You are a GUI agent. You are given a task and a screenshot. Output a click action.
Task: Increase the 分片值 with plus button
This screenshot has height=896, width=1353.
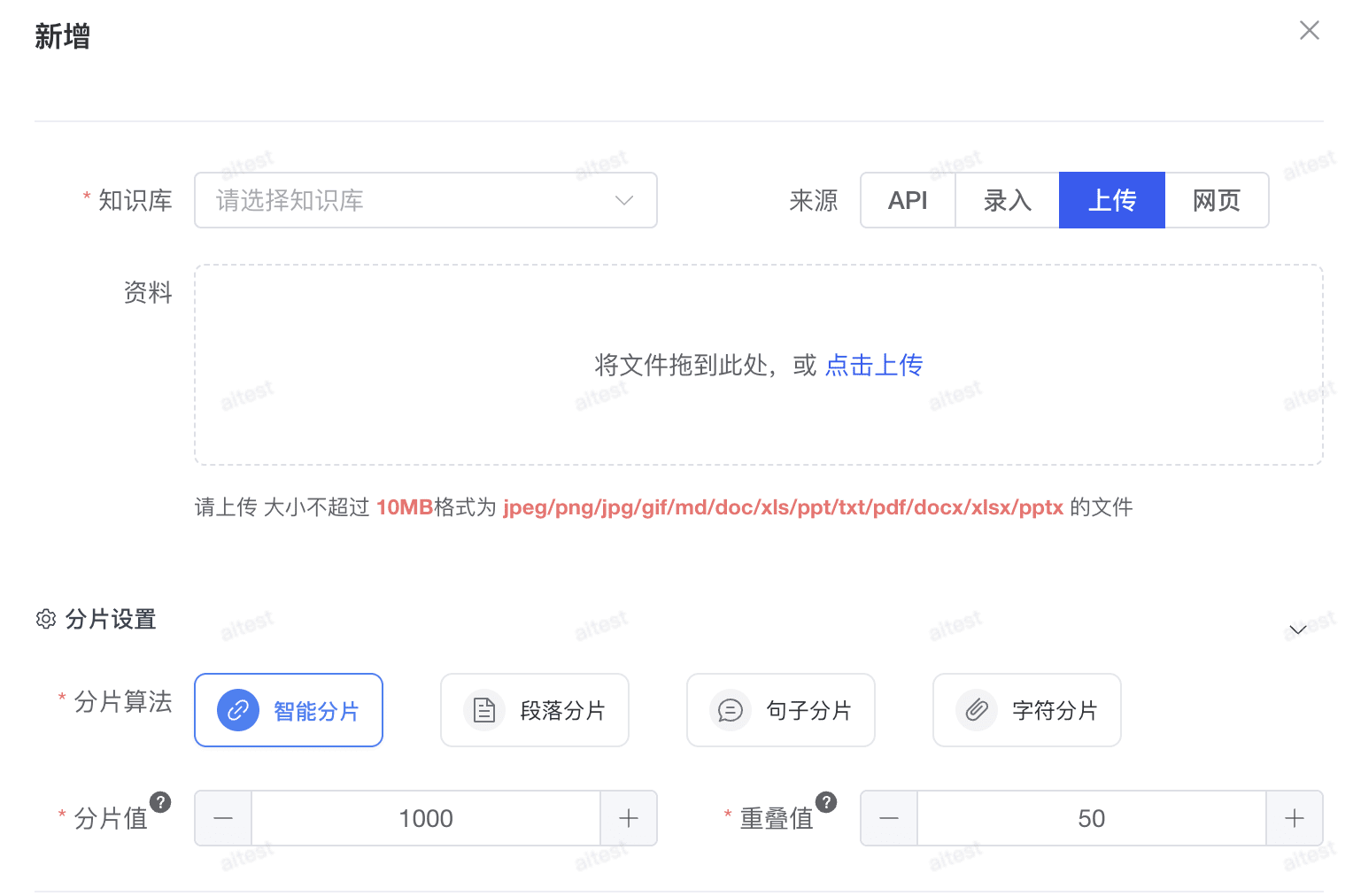click(629, 818)
